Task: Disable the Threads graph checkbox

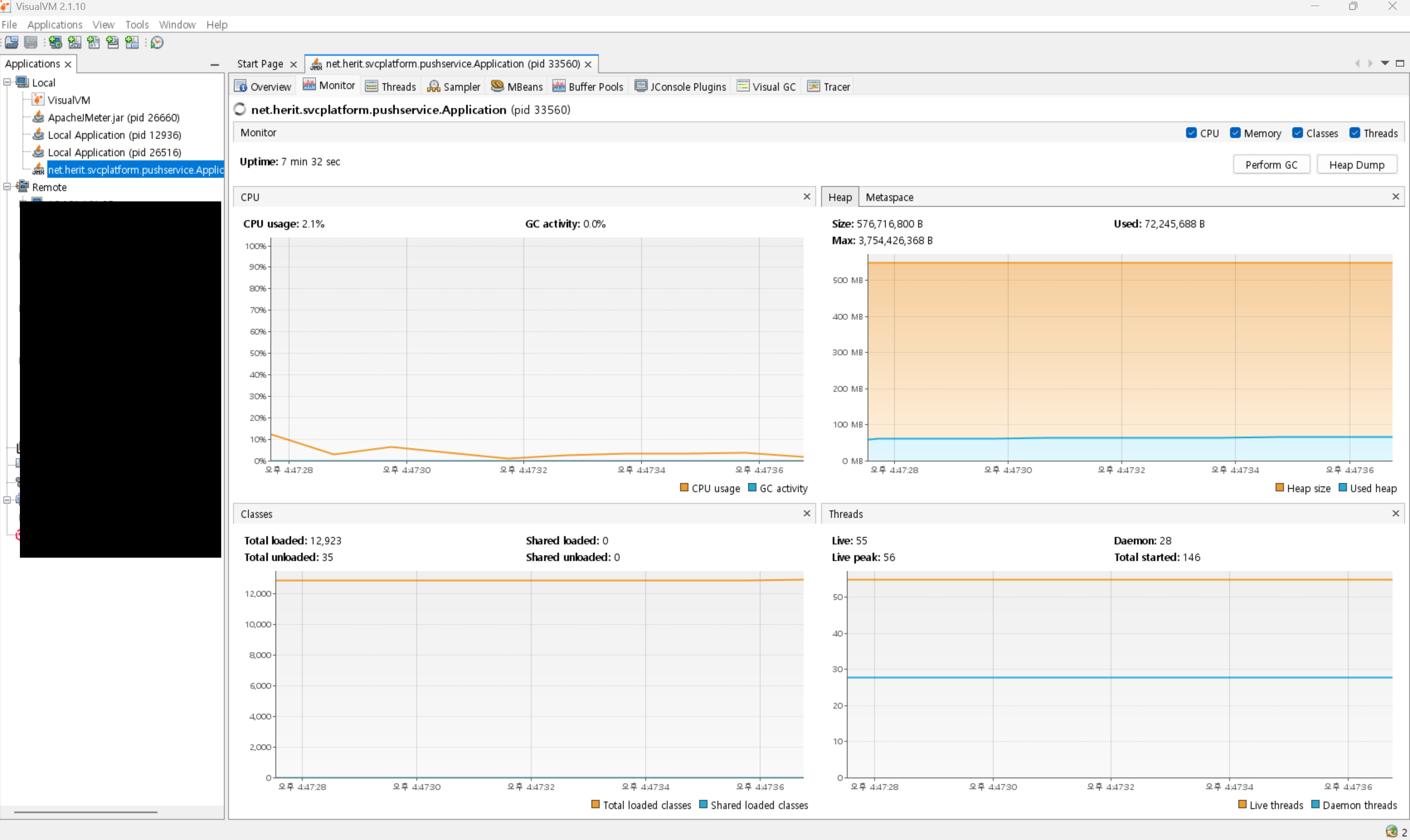Action: (1355, 133)
